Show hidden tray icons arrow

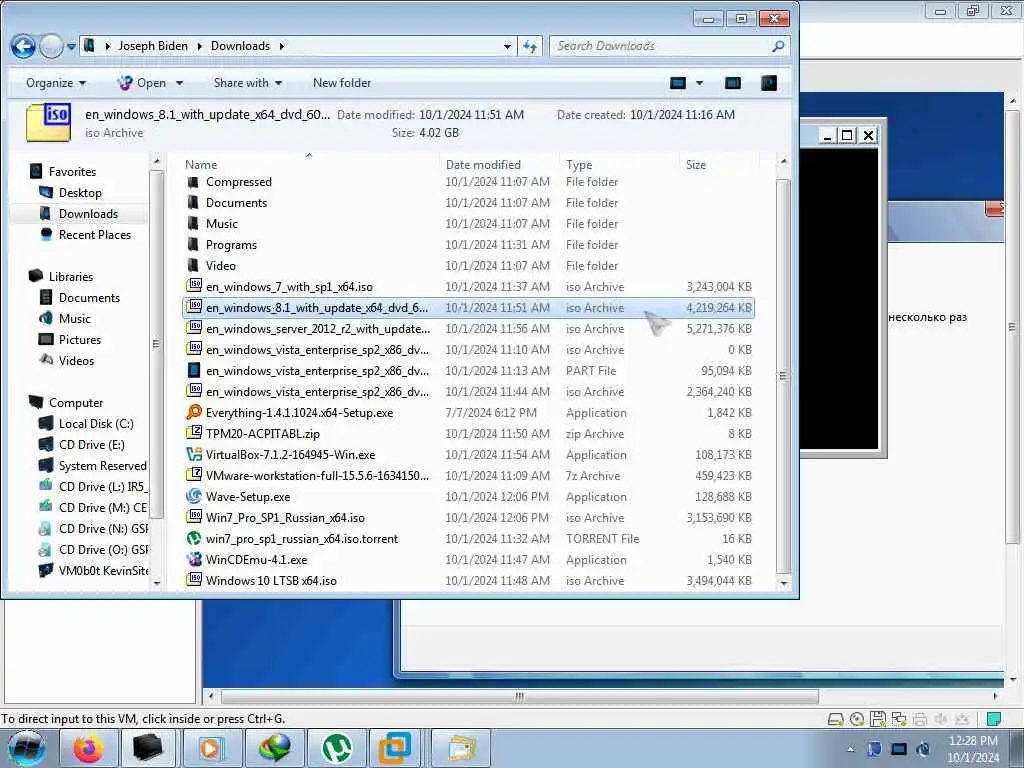tap(850, 749)
